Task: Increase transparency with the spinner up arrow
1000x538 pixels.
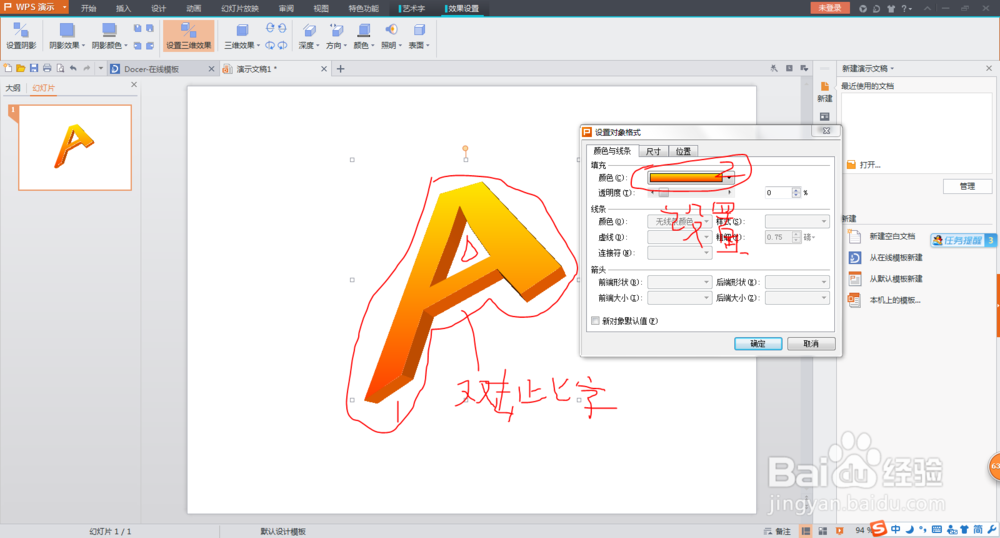Action: click(x=796, y=190)
